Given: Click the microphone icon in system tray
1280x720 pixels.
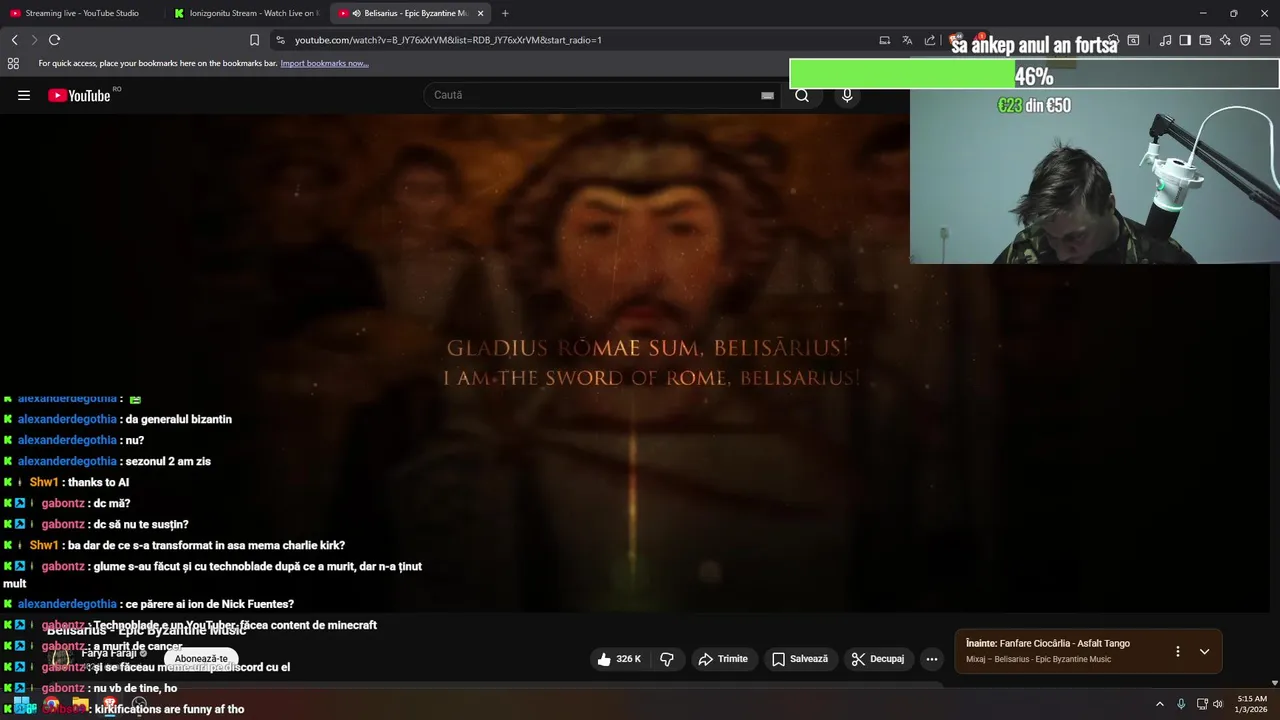Looking at the screenshot, I should point(1181,704).
